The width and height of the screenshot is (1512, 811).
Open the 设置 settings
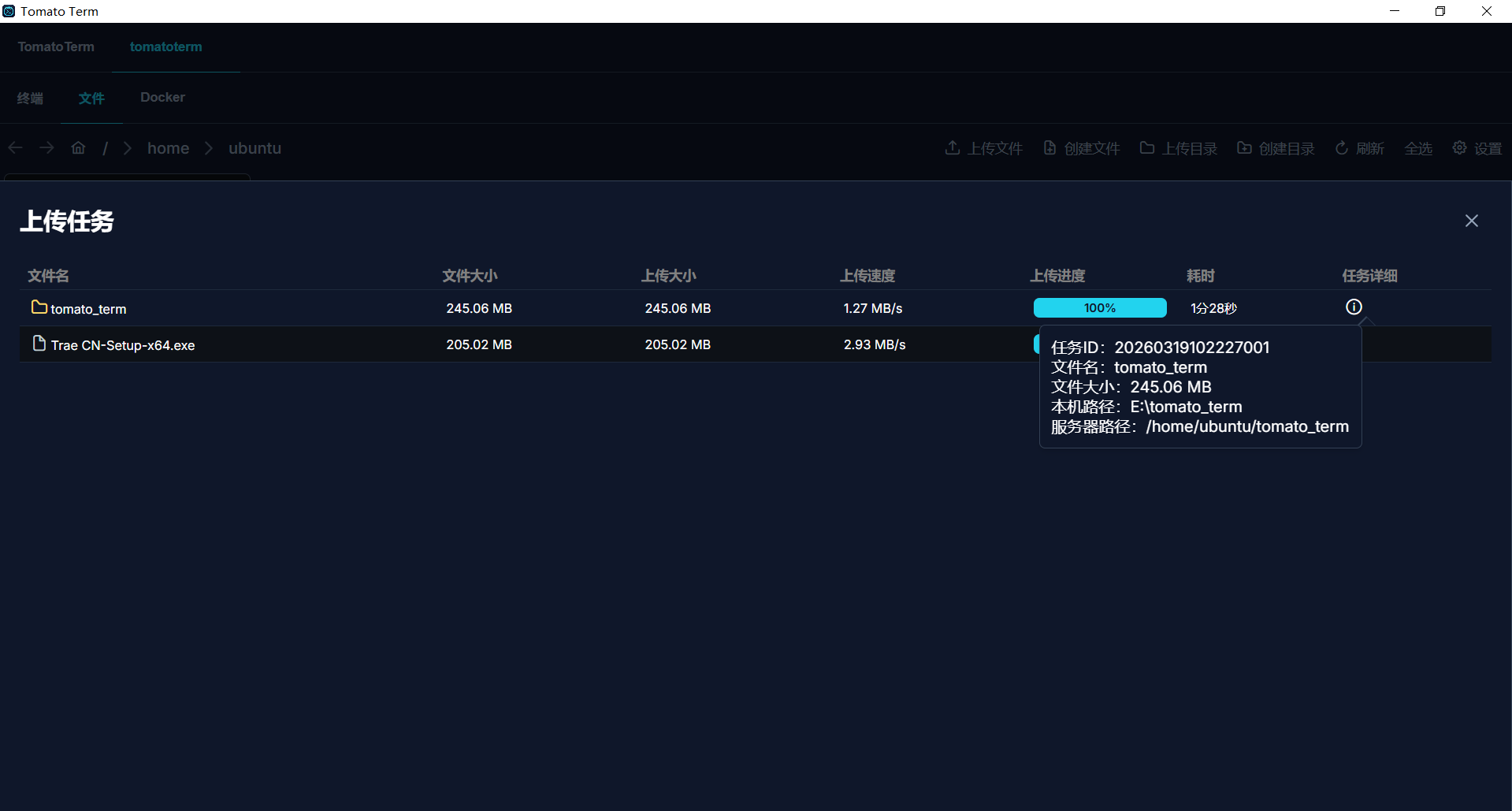tap(1477, 148)
